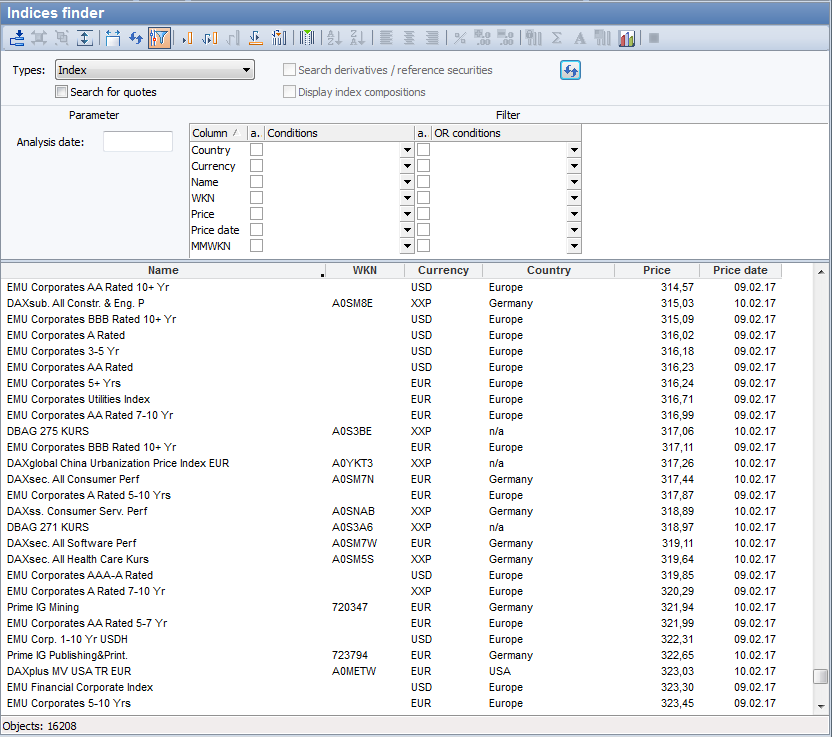The image size is (832, 737).
Task: Tick the Country filter row checkbox
Action: (256, 150)
